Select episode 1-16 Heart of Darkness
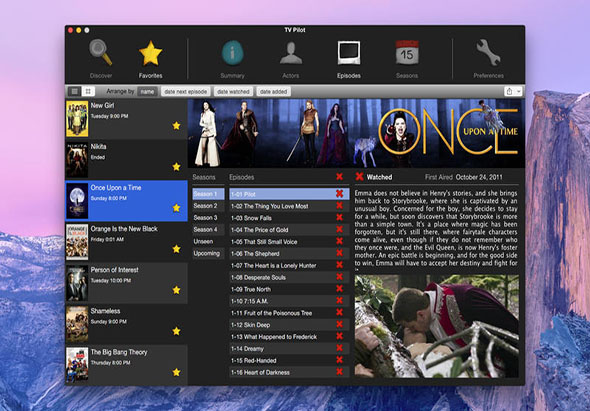The width and height of the screenshot is (590, 411). [289, 372]
